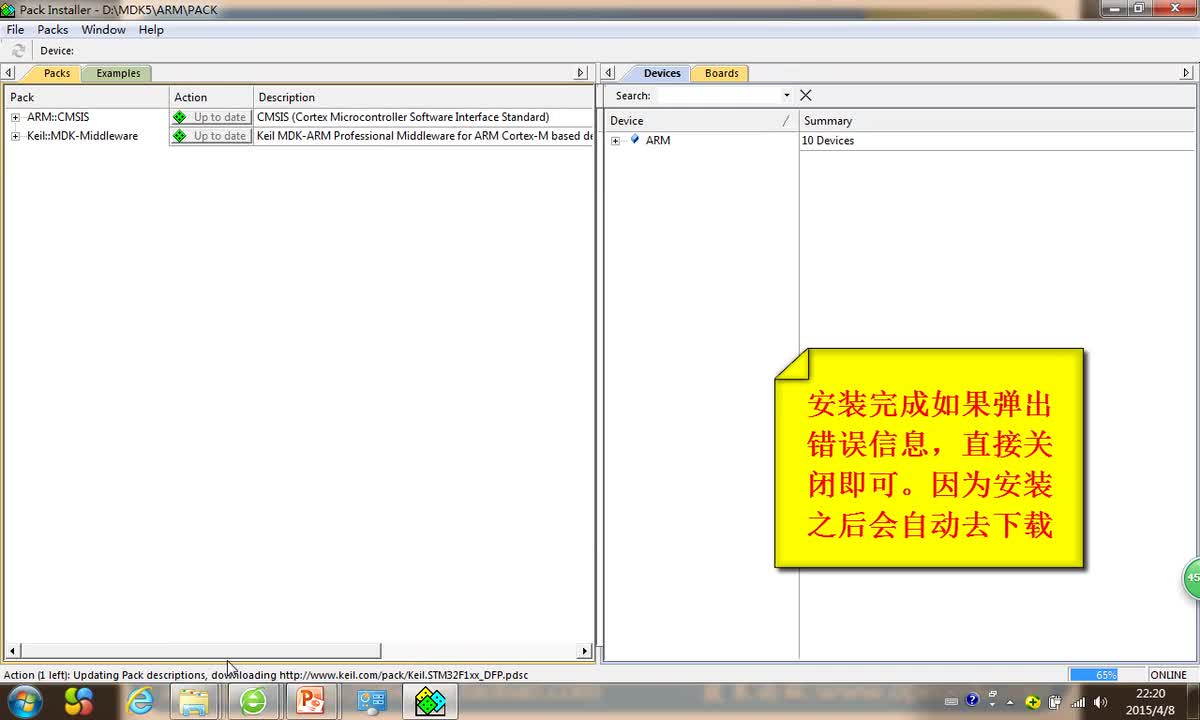Switch to the Boards tab

(x=721, y=73)
